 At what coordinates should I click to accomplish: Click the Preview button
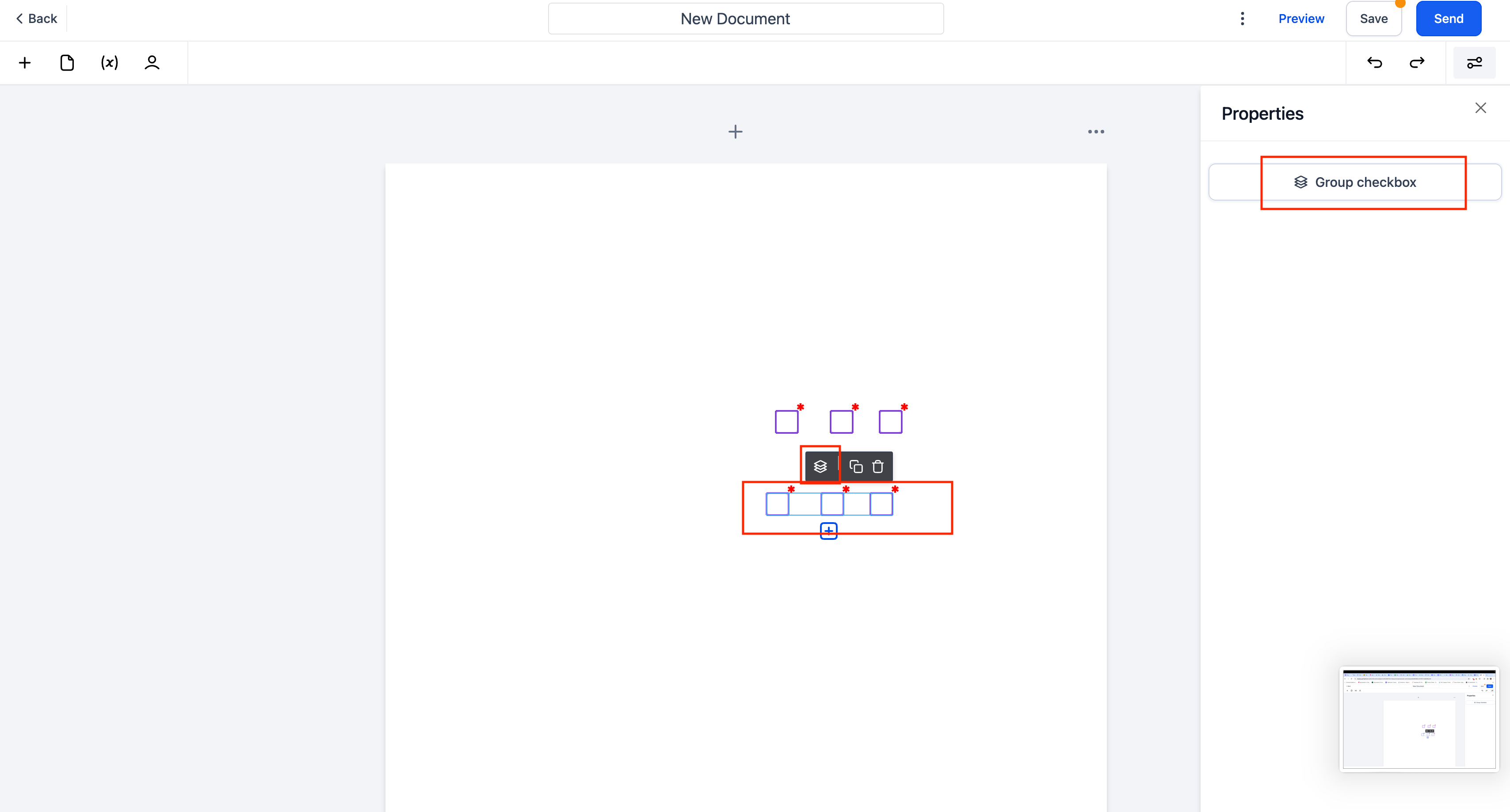pos(1301,18)
